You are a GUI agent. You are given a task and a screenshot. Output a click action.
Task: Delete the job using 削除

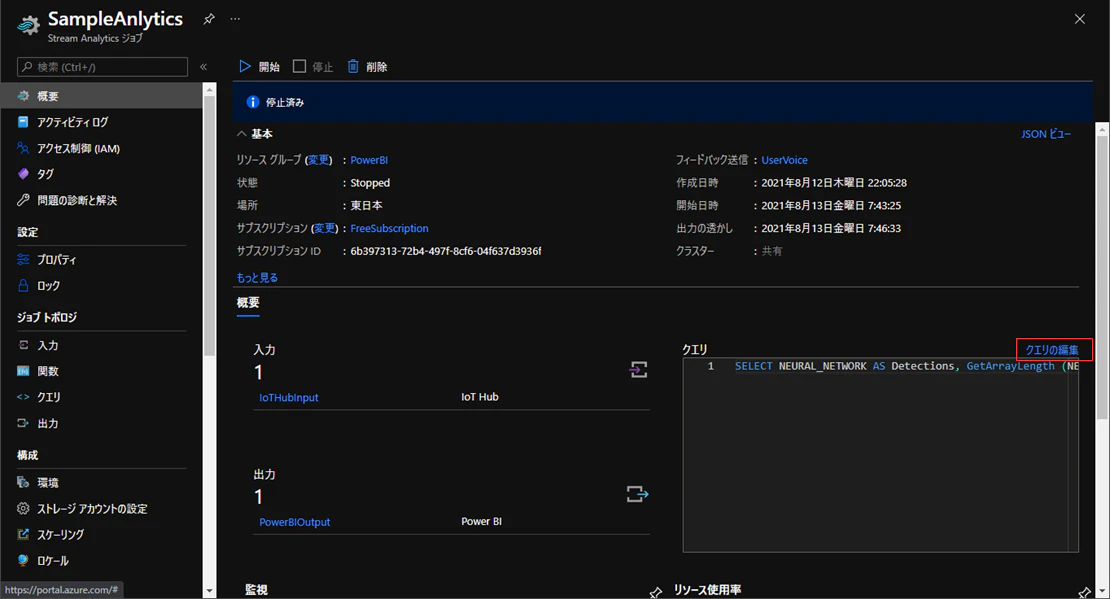point(367,67)
